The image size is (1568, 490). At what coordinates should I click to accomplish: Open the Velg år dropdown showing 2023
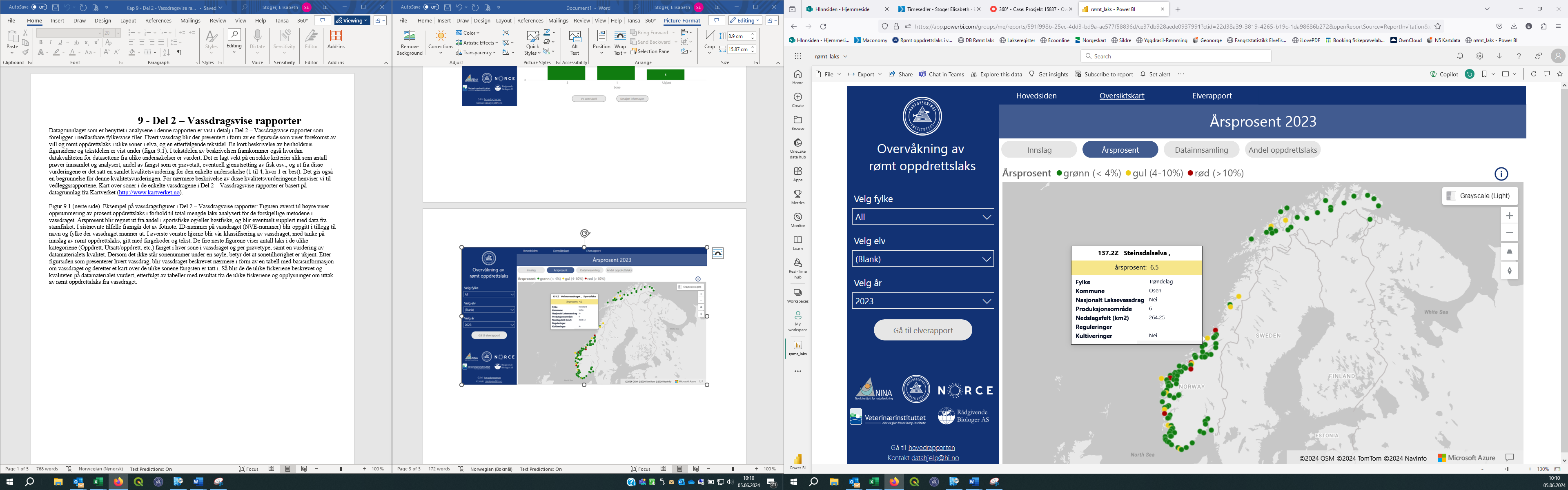click(923, 301)
